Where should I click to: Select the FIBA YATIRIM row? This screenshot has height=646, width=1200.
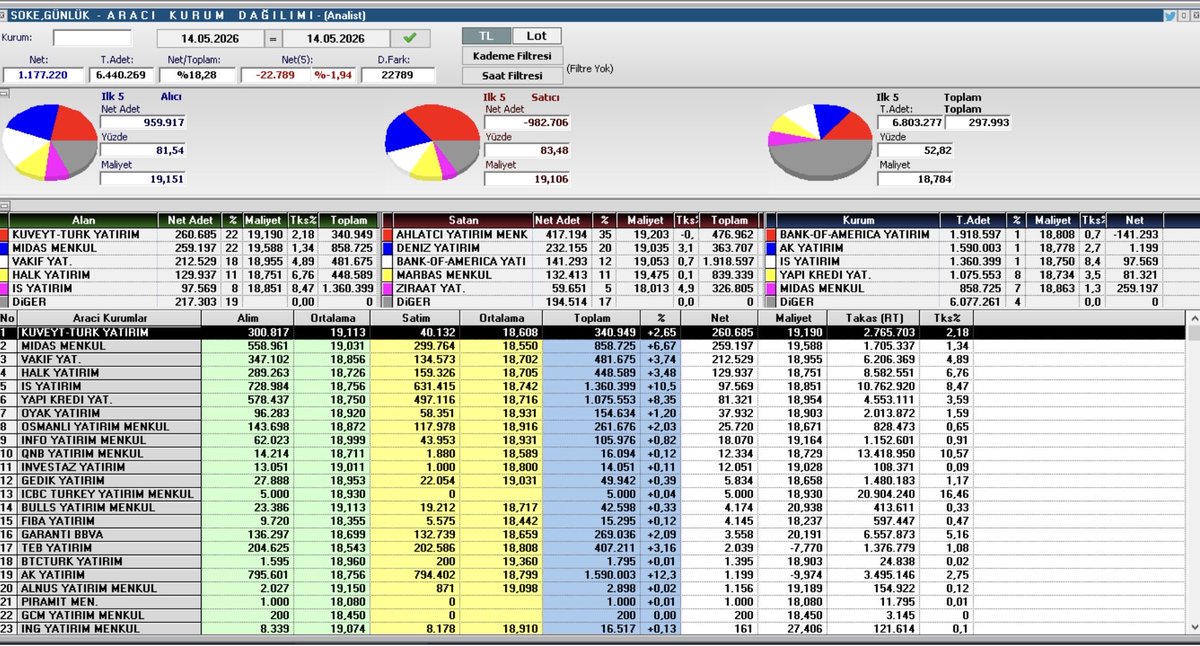[591, 520]
